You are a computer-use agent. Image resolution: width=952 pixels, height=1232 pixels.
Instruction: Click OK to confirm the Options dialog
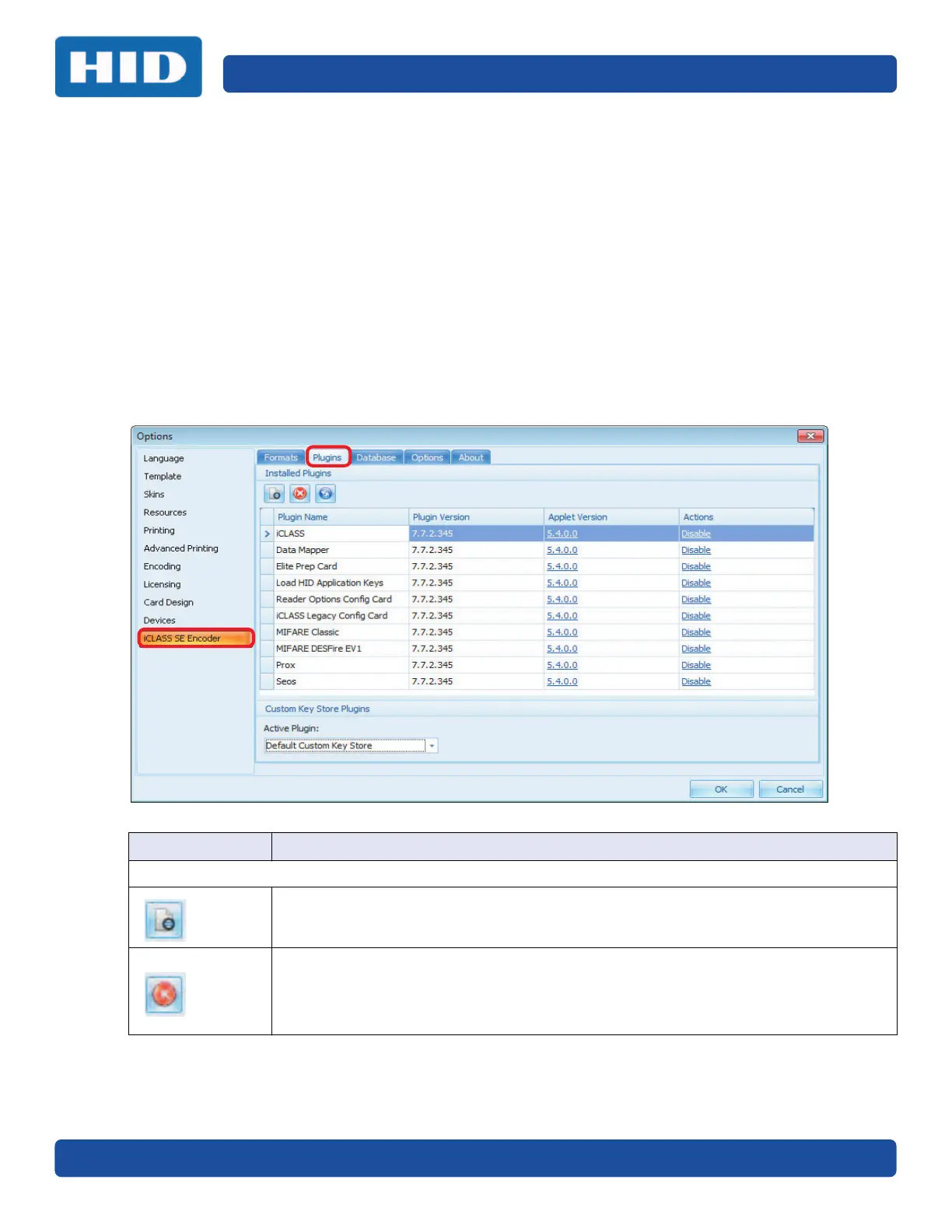721,789
